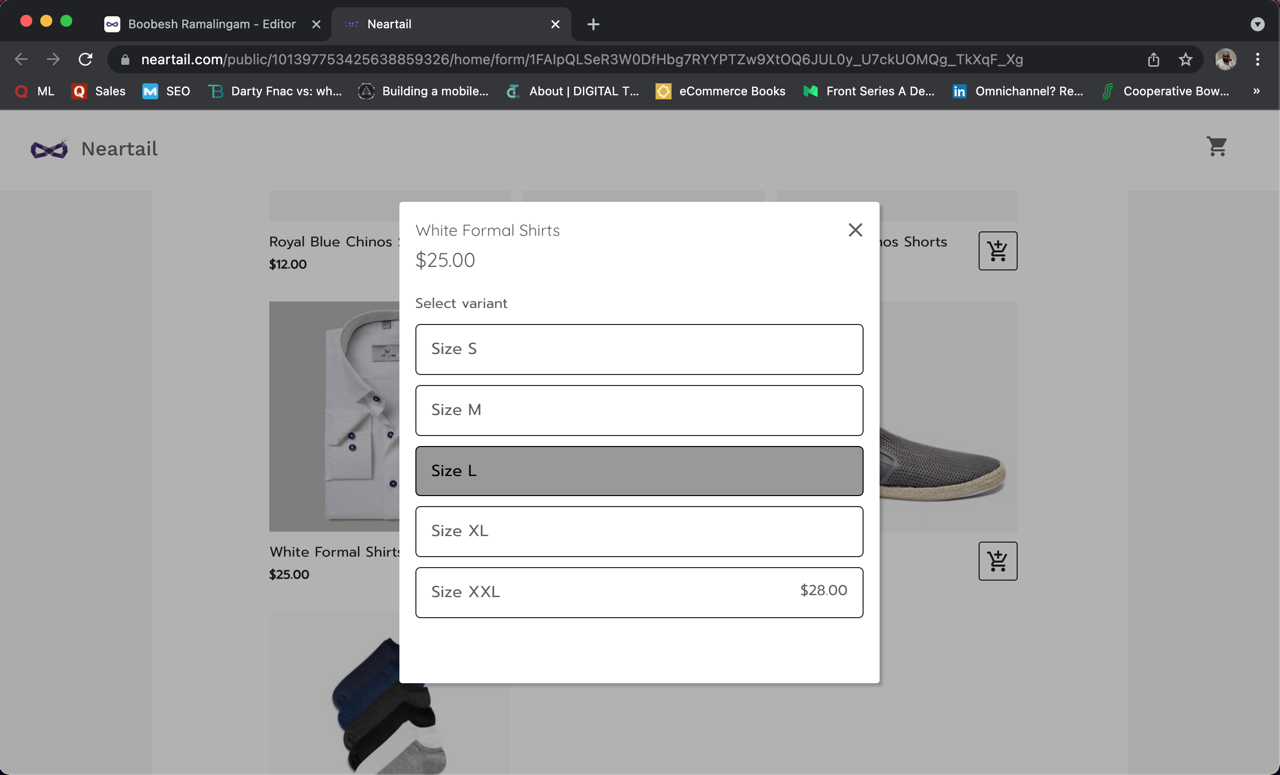This screenshot has height=775, width=1280.
Task: Click the Neartail logo icon
Action: click(x=49, y=149)
